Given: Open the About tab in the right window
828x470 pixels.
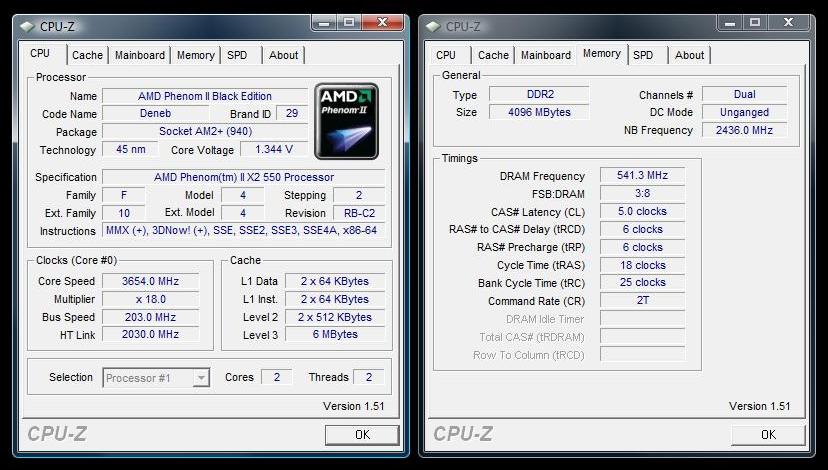Looking at the screenshot, I should [689, 55].
